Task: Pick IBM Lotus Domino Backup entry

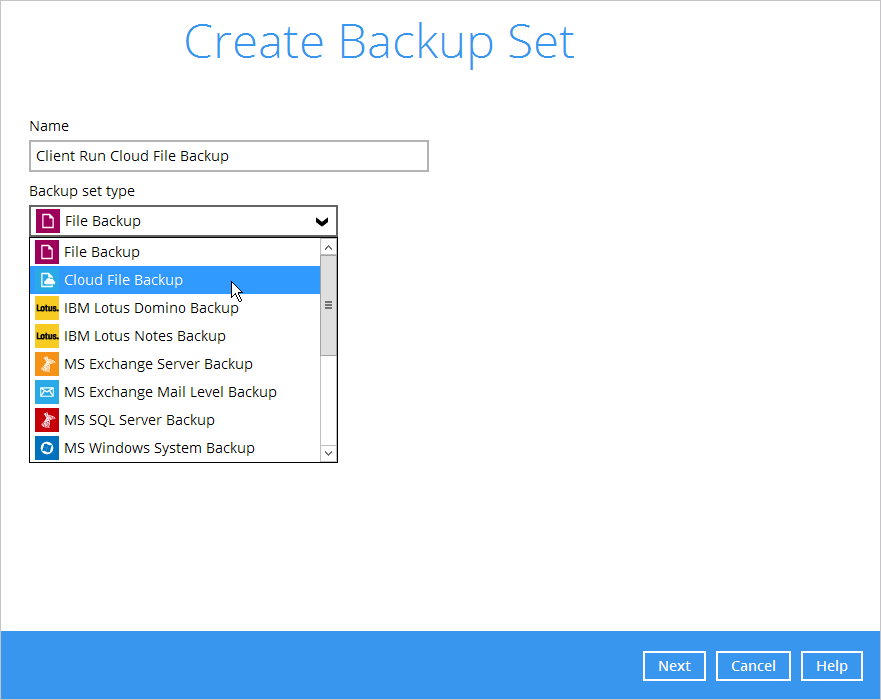Action: (175, 308)
